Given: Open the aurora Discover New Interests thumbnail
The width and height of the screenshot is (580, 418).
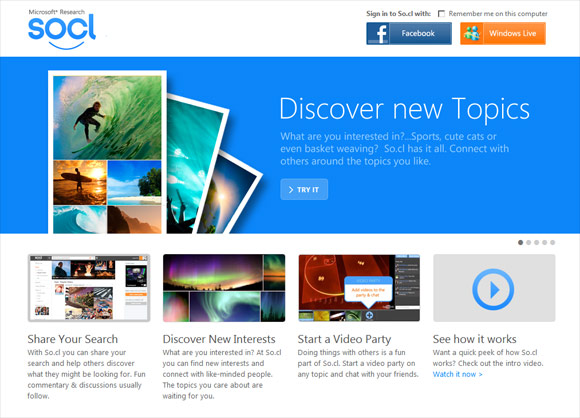Looking at the screenshot, I should (x=224, y=288).
